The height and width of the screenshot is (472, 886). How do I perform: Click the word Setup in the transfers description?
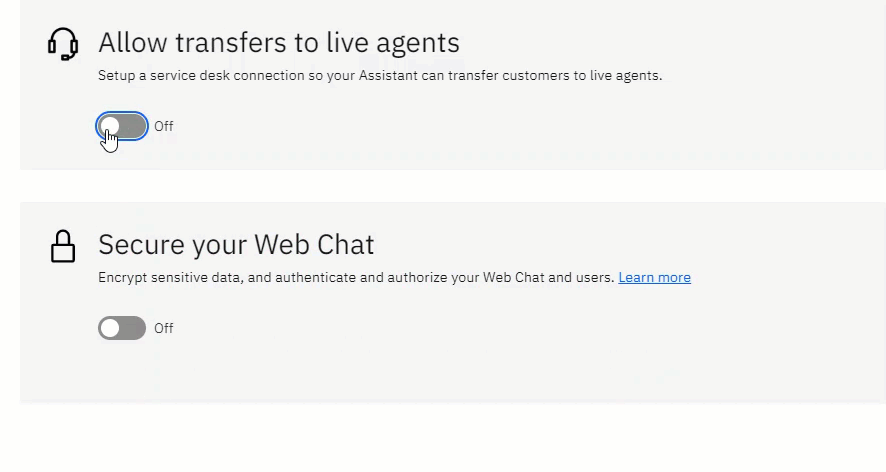pos(116,76)
